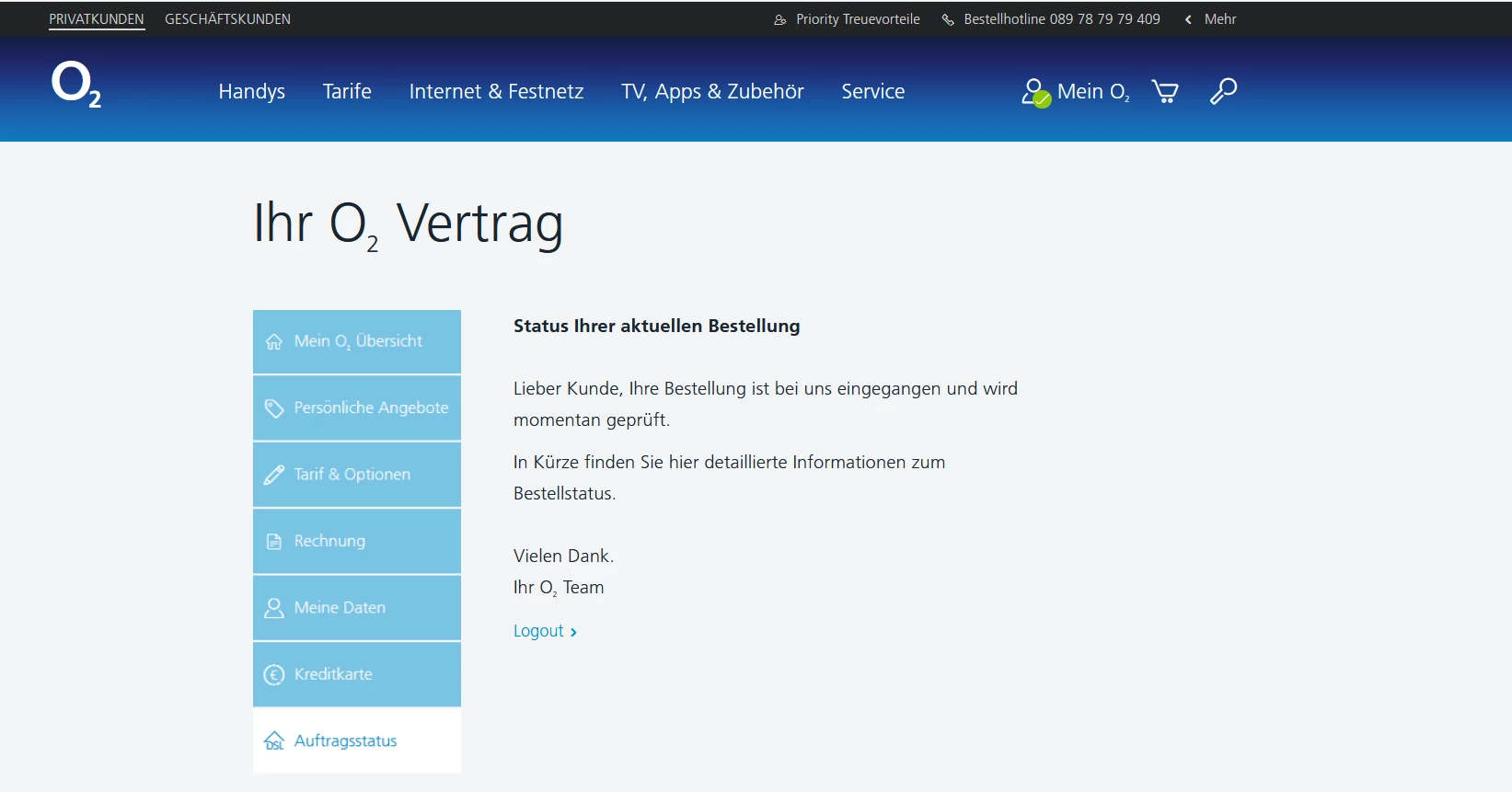Click the Logout arrow chevron

tap(573, 633)
